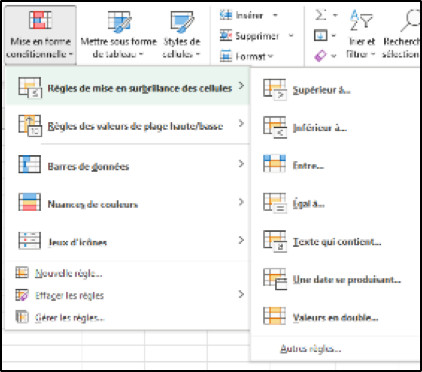The height and width of the screenshot is (372, 422).
Task: Click the Rechercher et sélectionner magnifier icon
Action: (x=411, y=20)
